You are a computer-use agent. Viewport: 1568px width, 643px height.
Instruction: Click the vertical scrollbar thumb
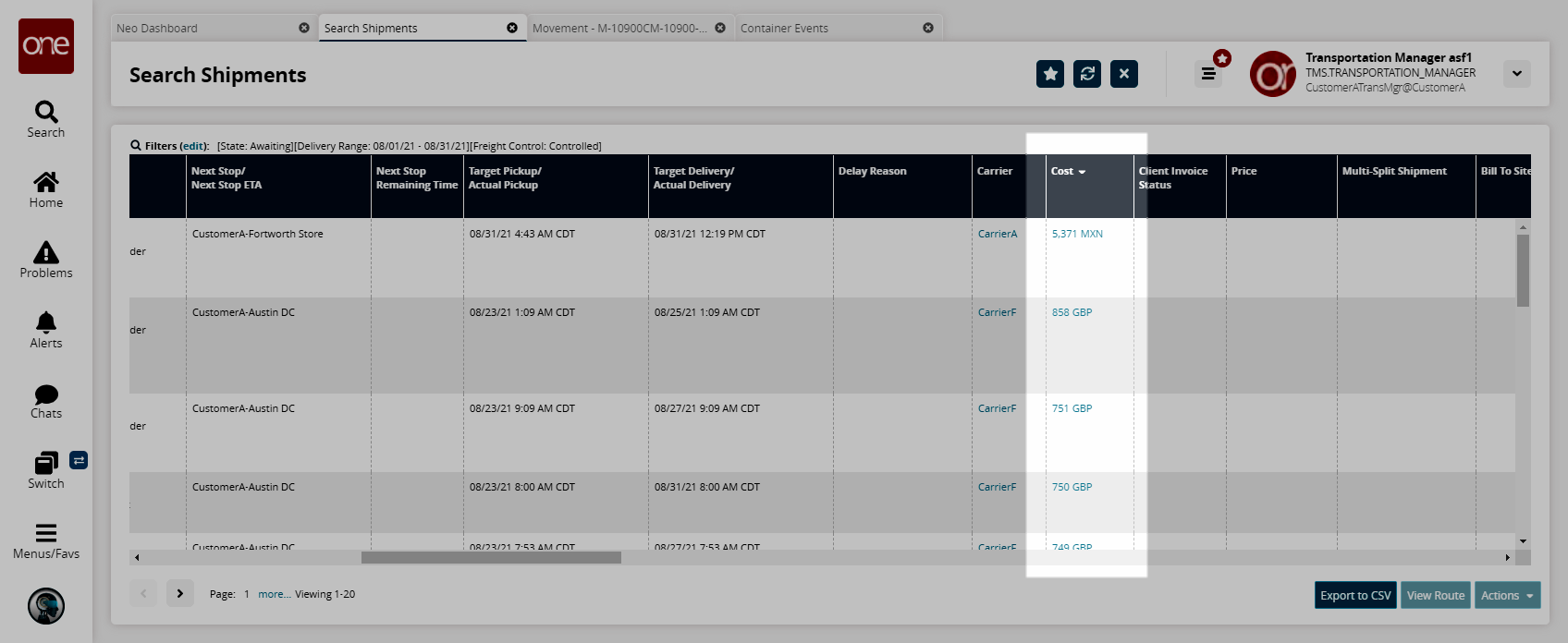[1523, 270]
